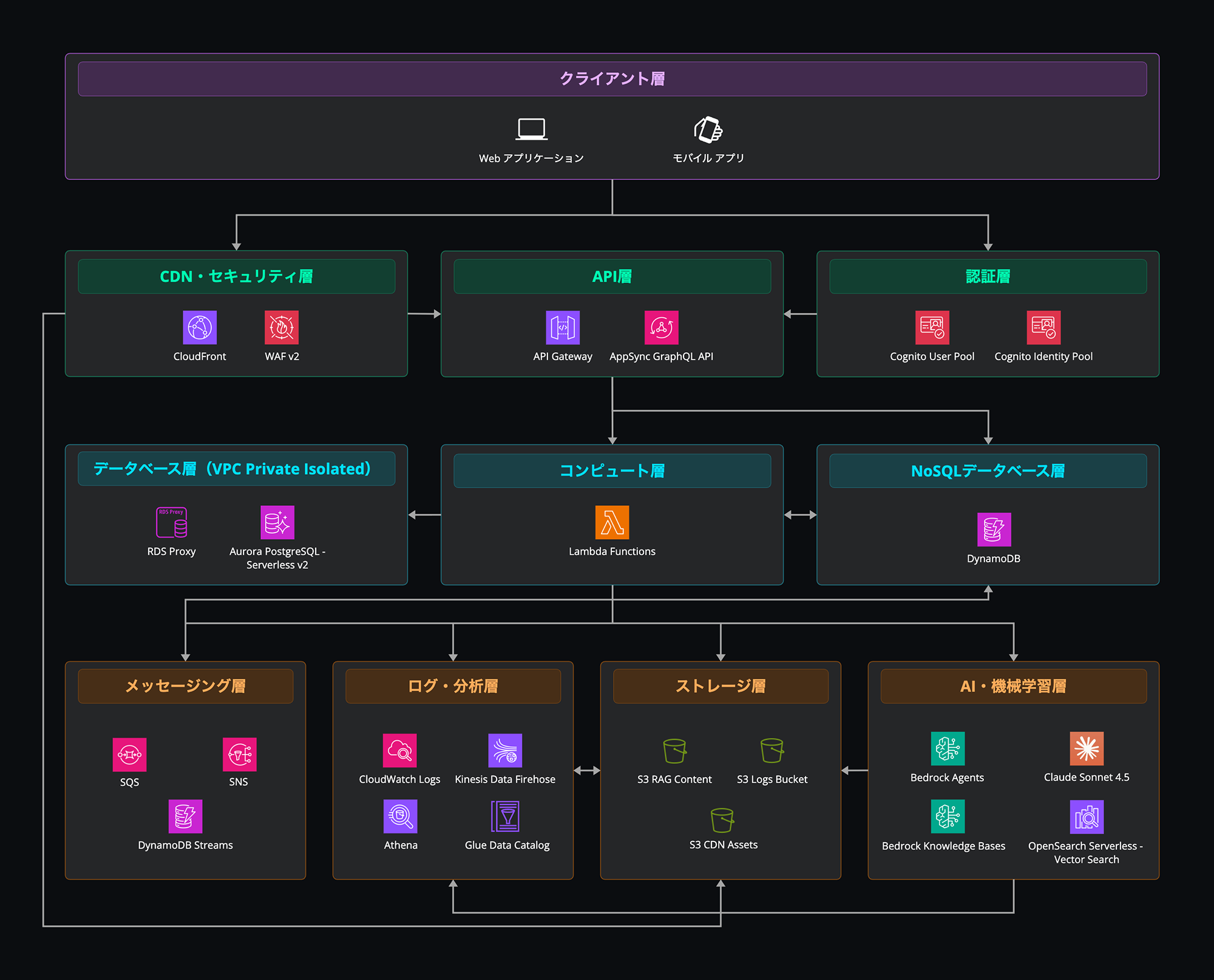Select the WAF v2 icon
Image resolution: width=1214 pixels, height=980 pixels.
coord(282,328)
